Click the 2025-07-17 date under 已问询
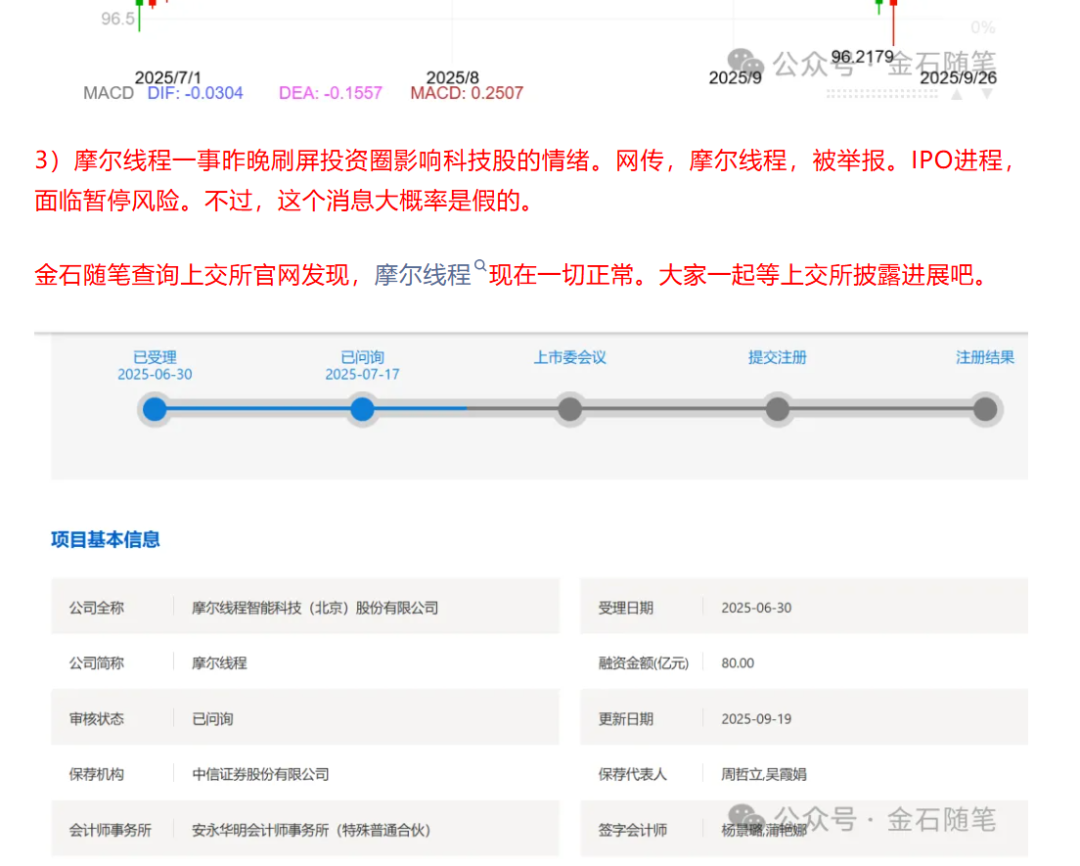This screenshot has height=866, width=1080. (362, 374)
